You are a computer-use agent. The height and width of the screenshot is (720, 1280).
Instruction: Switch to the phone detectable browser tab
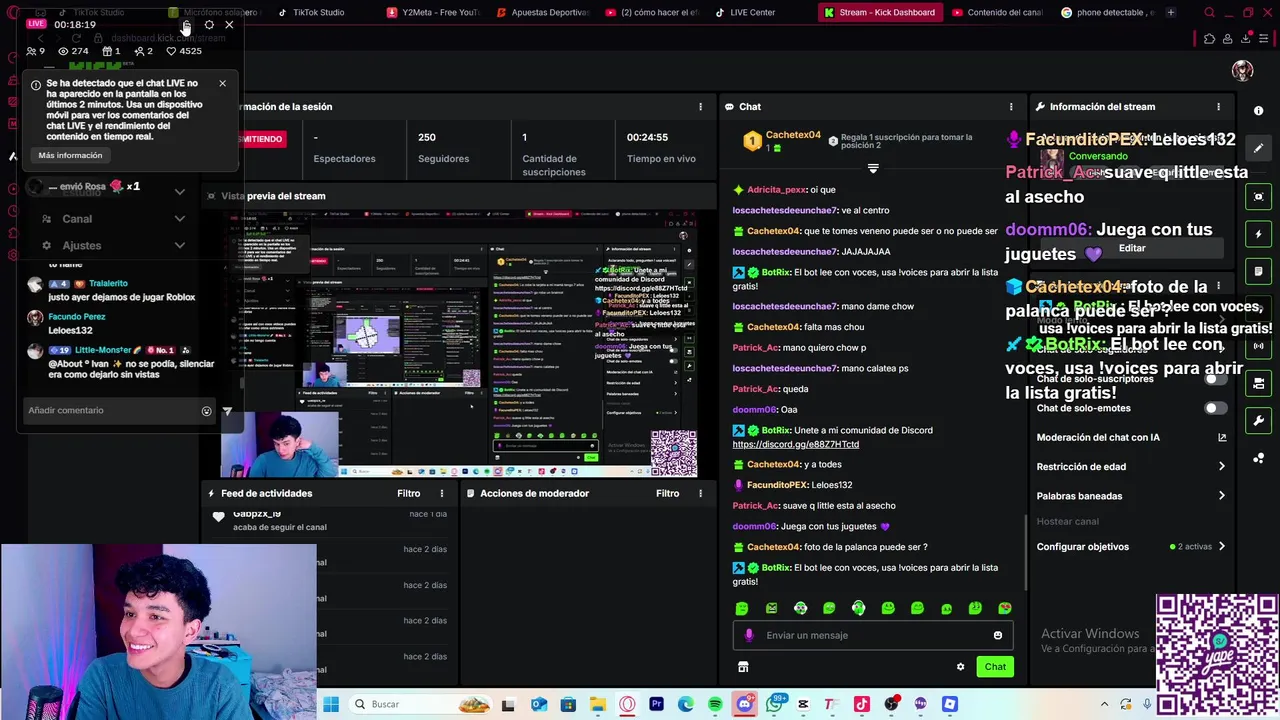tap(1106, 13)
